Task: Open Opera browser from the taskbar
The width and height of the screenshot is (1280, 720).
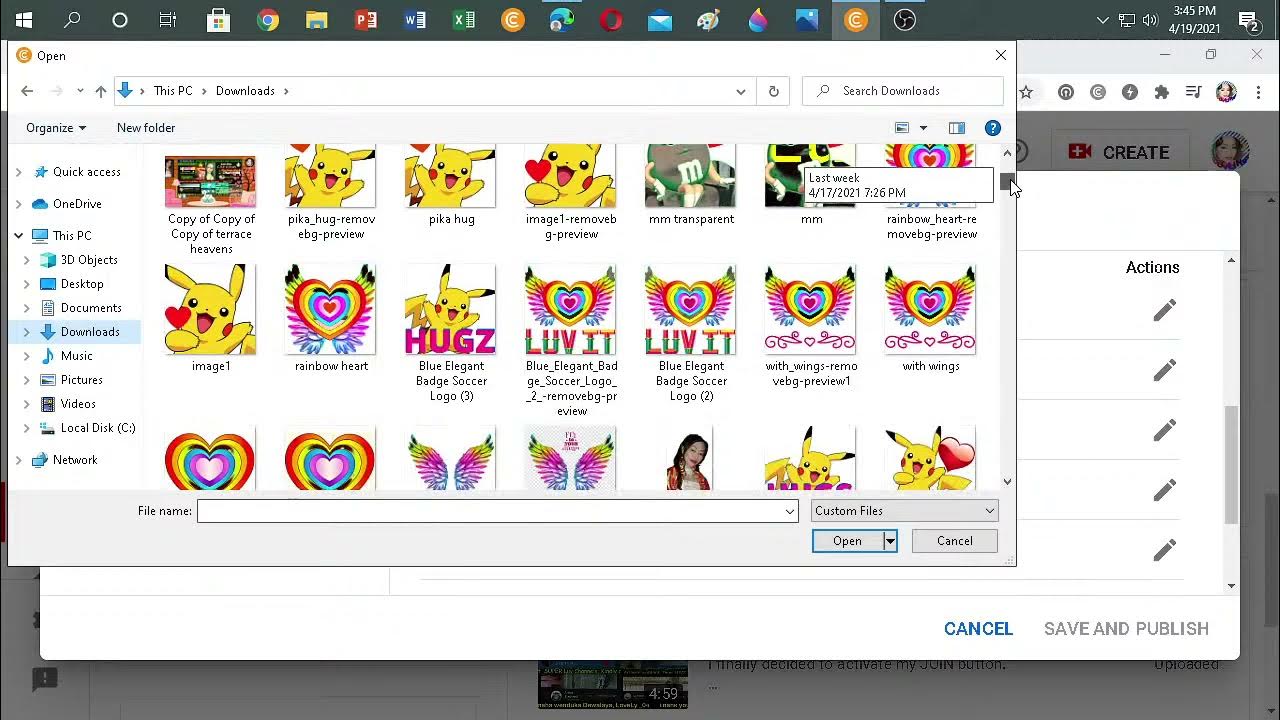Action: pos(611,20)
